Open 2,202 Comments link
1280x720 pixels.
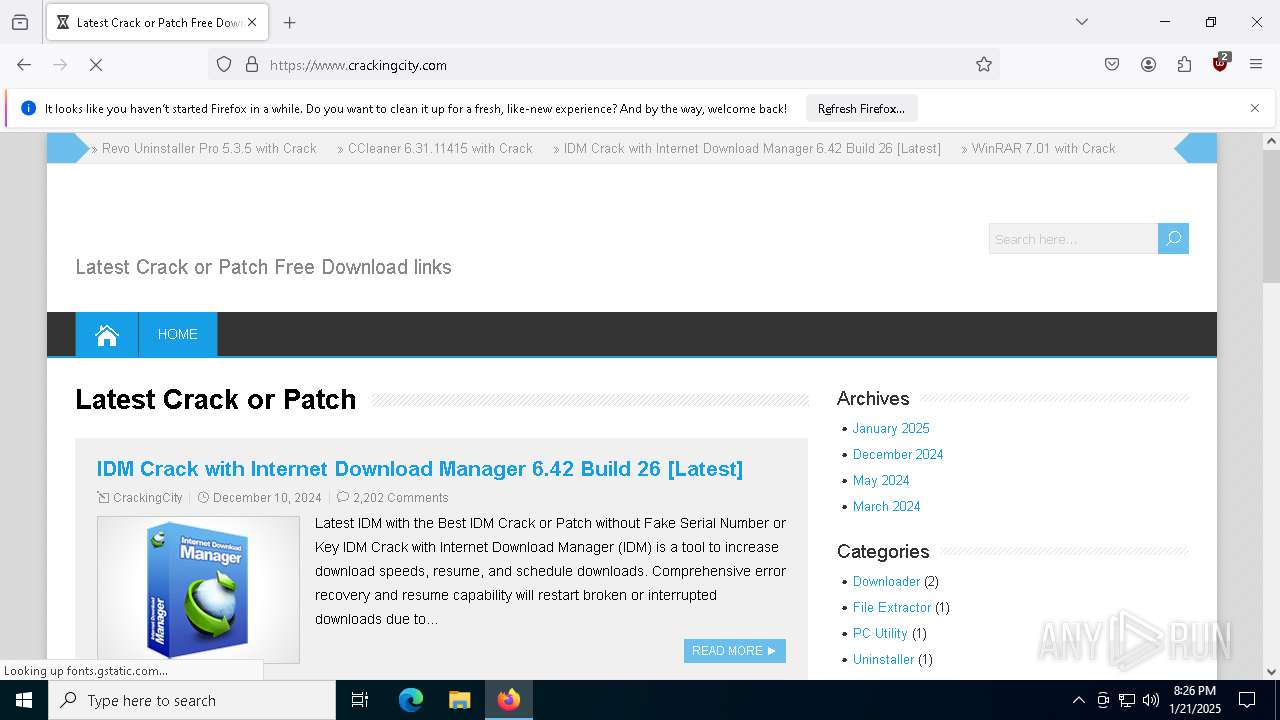click(401, 497)
